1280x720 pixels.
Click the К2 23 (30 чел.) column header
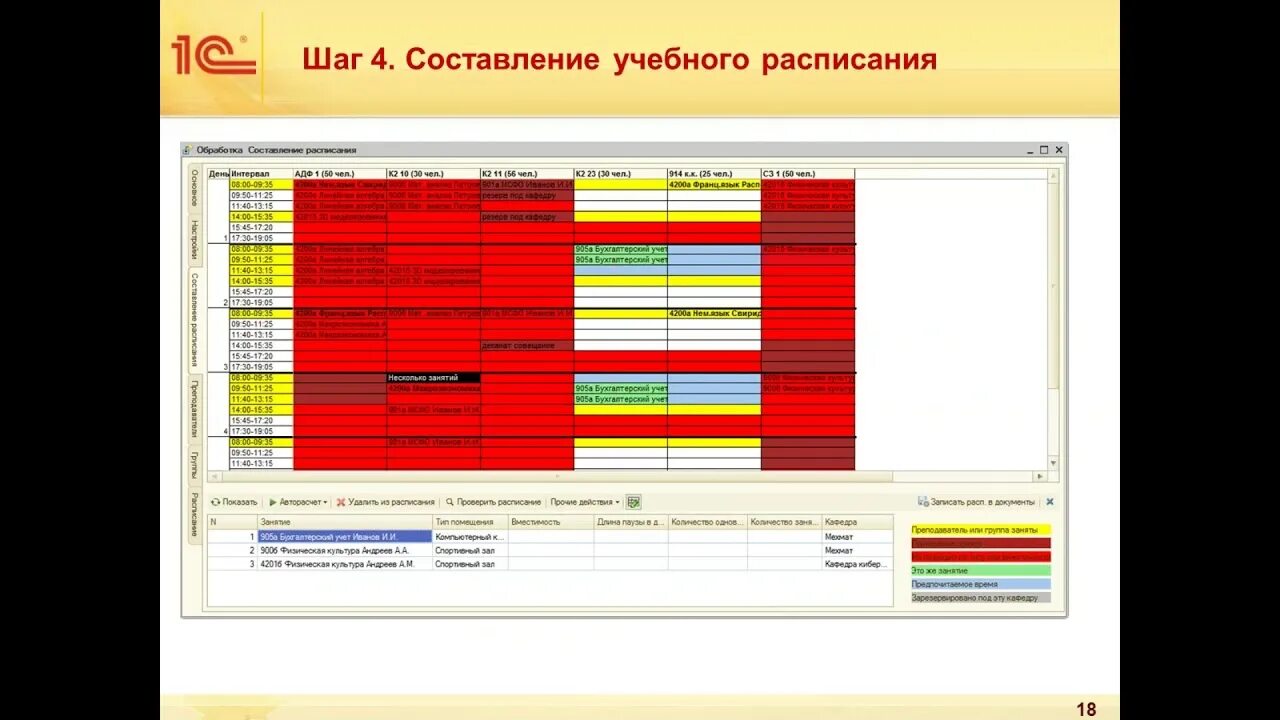coord(620,174)
